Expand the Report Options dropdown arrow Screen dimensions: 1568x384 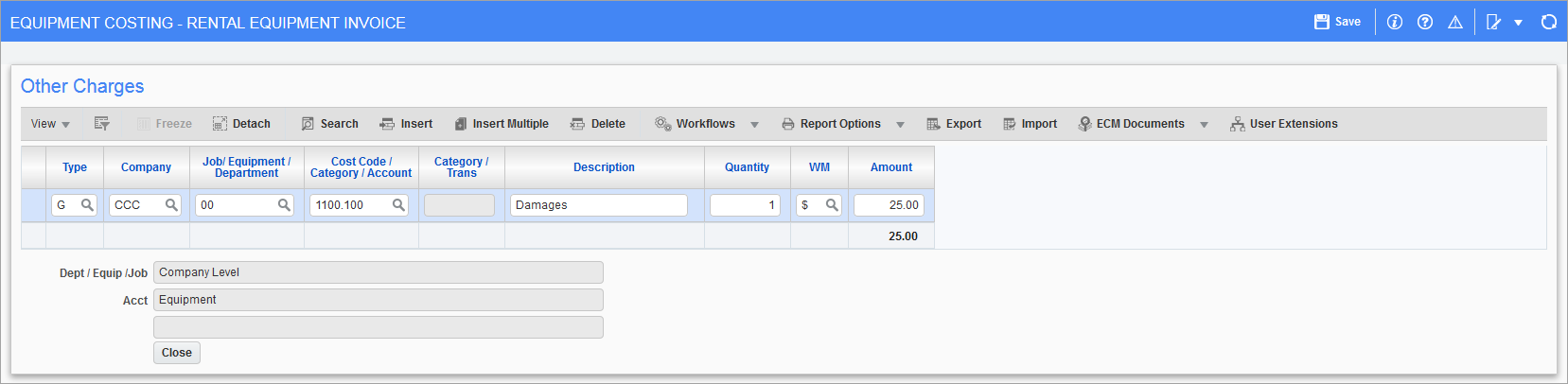click(x=900, y=125)
